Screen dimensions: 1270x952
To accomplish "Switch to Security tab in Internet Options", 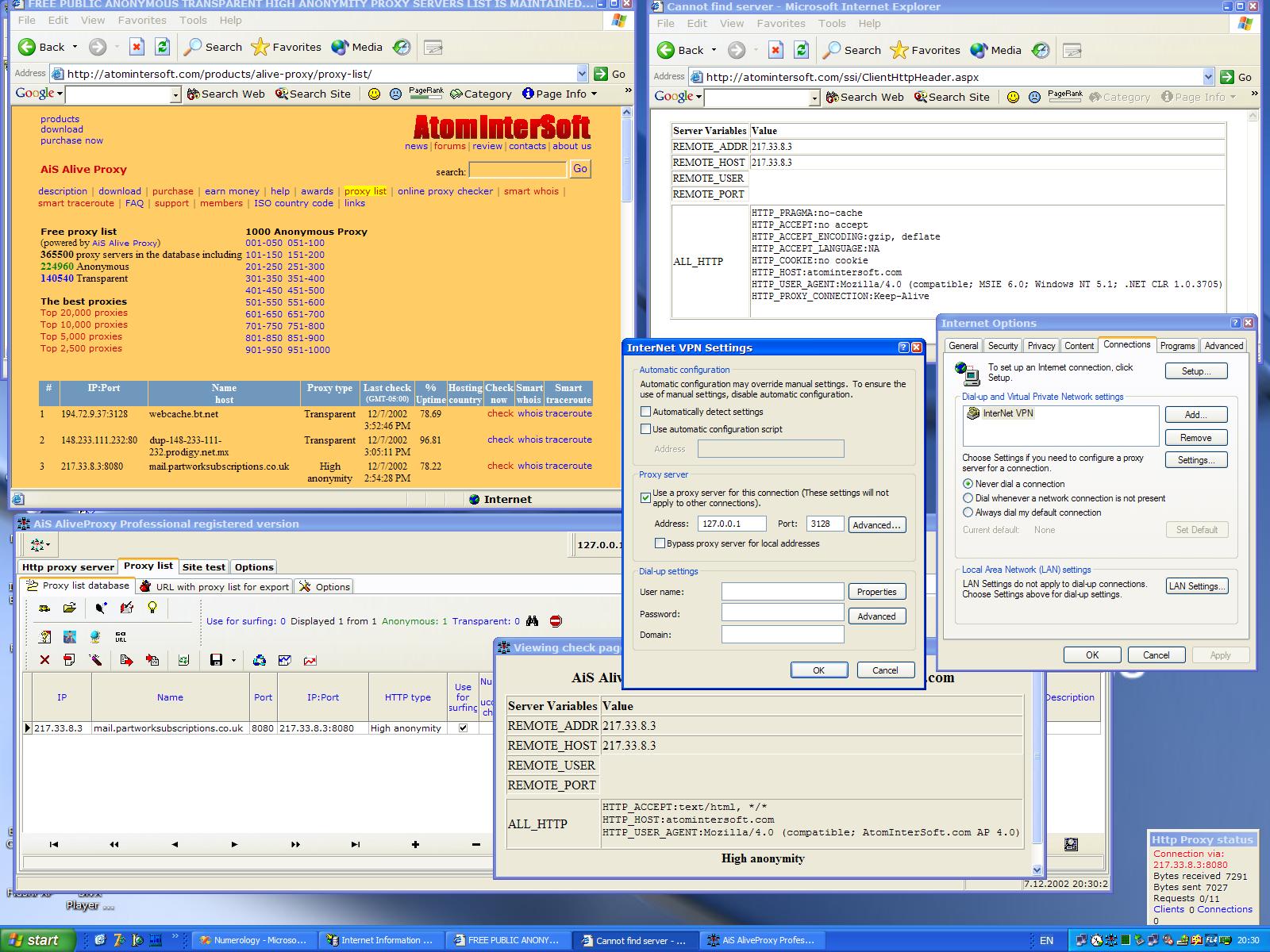I will pyautogui.click(x=1003, y=346).
